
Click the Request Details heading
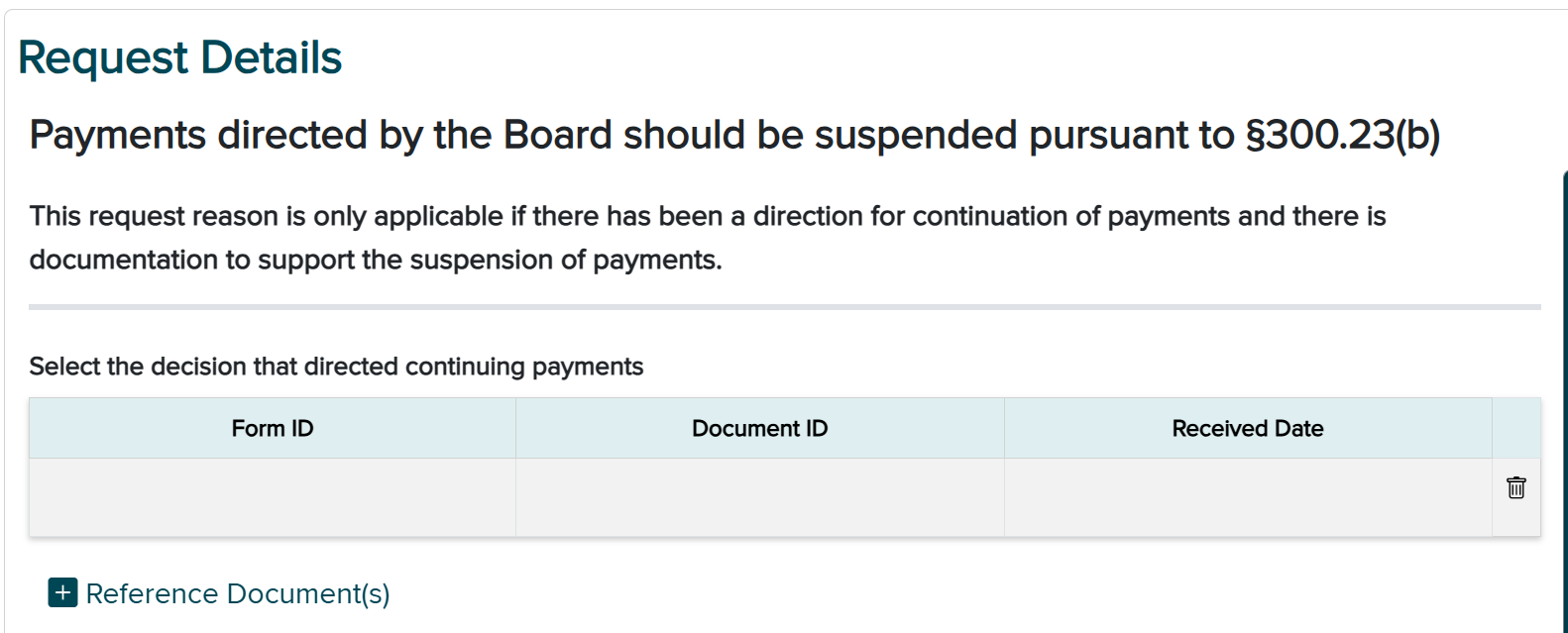(x=180, y=57)
